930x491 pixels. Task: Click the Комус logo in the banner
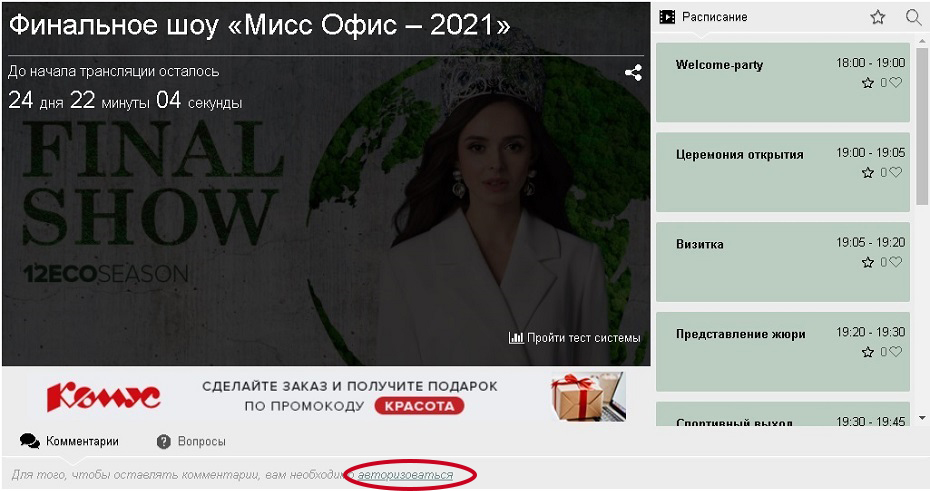[104, 397]
